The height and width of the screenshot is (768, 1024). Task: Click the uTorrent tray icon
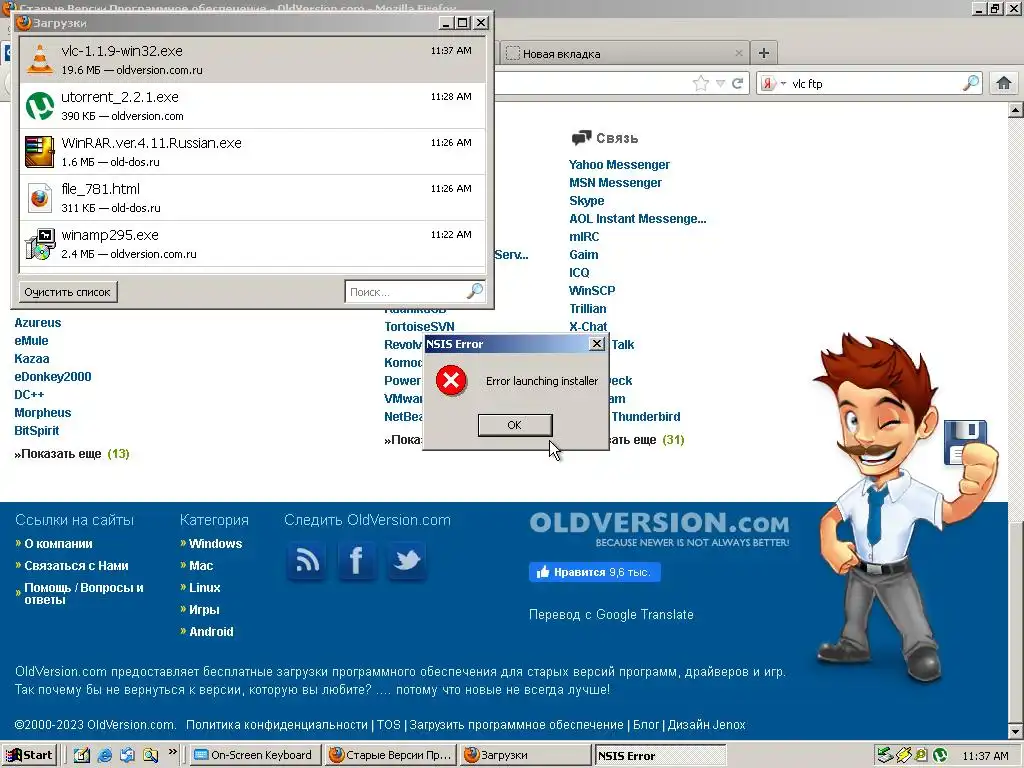[x=940, y=756]
